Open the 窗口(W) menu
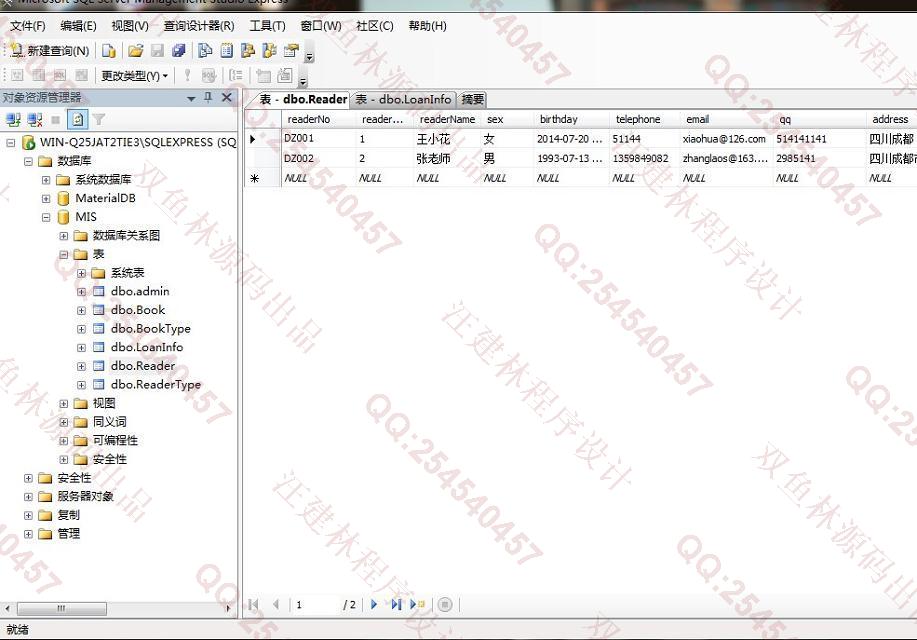This screenshot has width=917, height=640. (x=321, y=26)
